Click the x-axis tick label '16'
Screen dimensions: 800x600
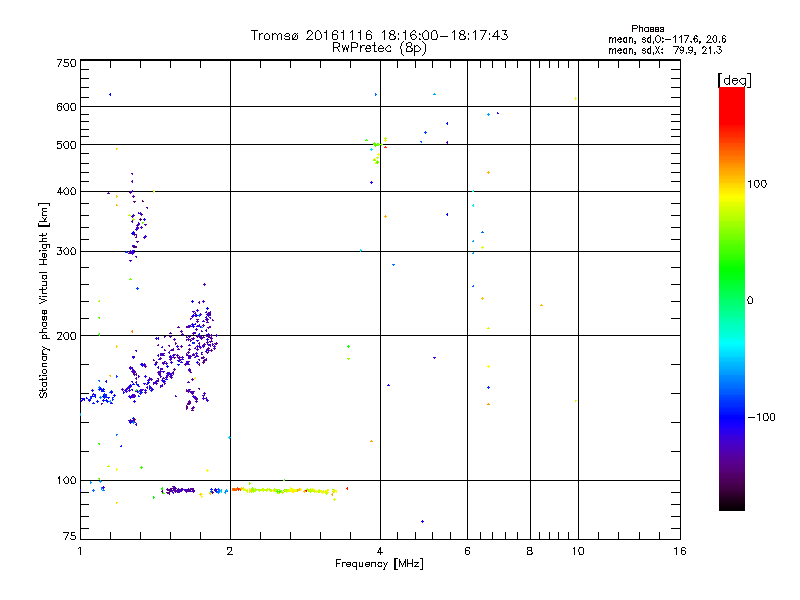click(680, 551)
